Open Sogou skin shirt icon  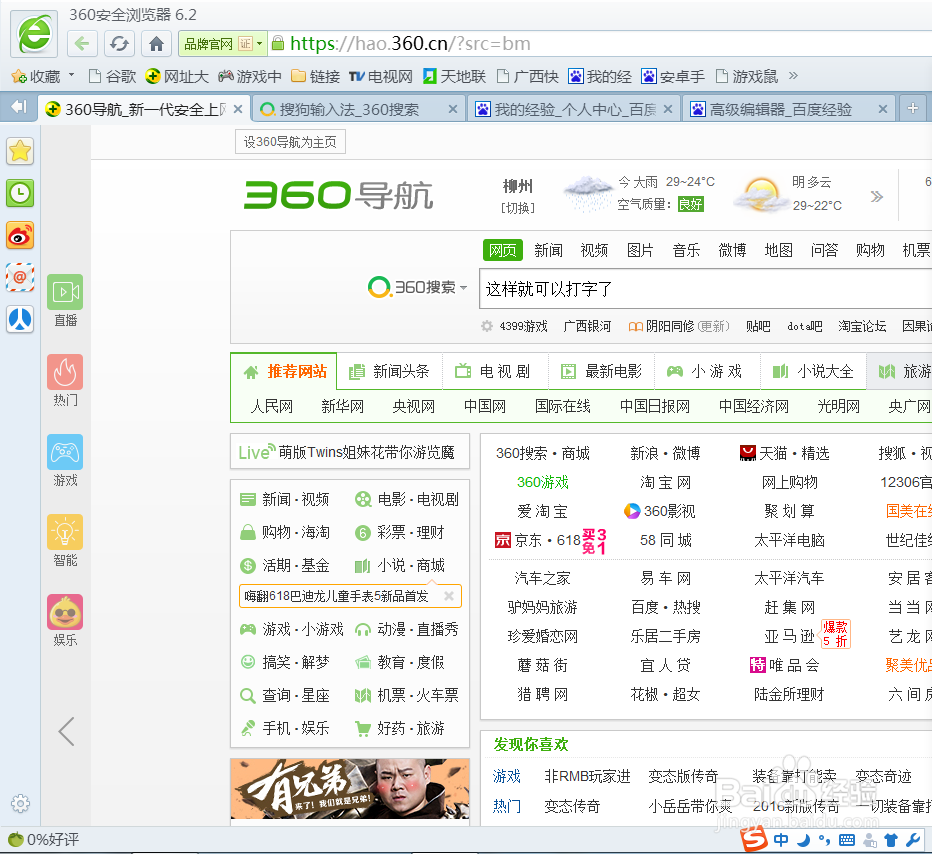890,840
